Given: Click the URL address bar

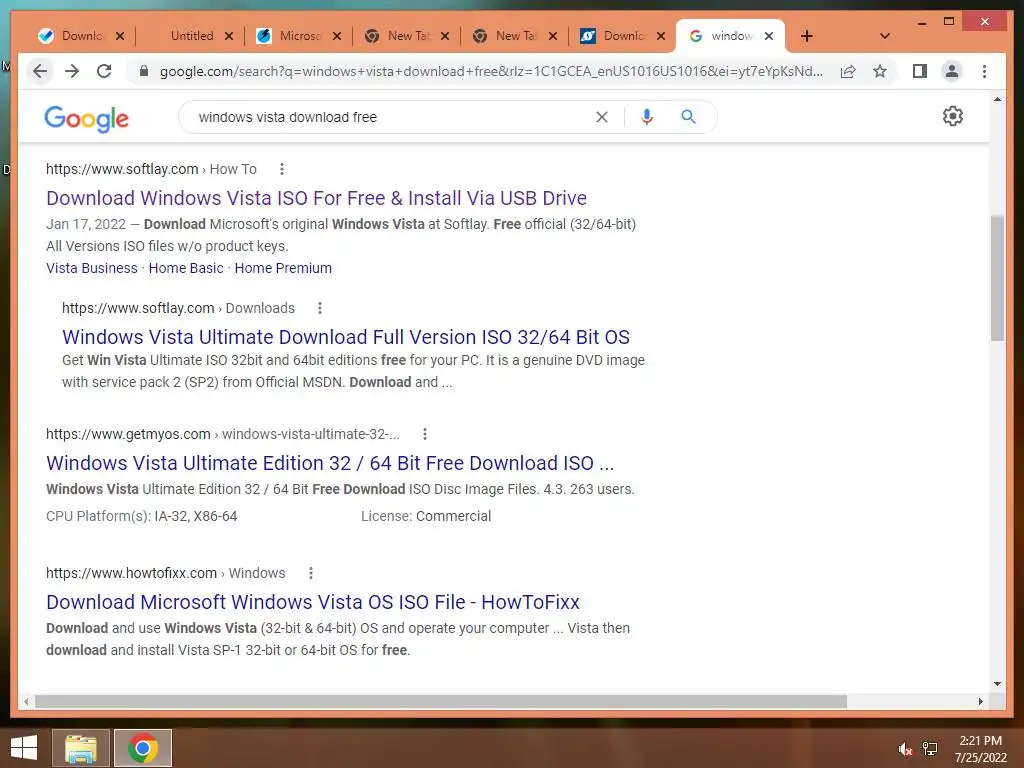Looking at the screenshot, I should 491,71.
